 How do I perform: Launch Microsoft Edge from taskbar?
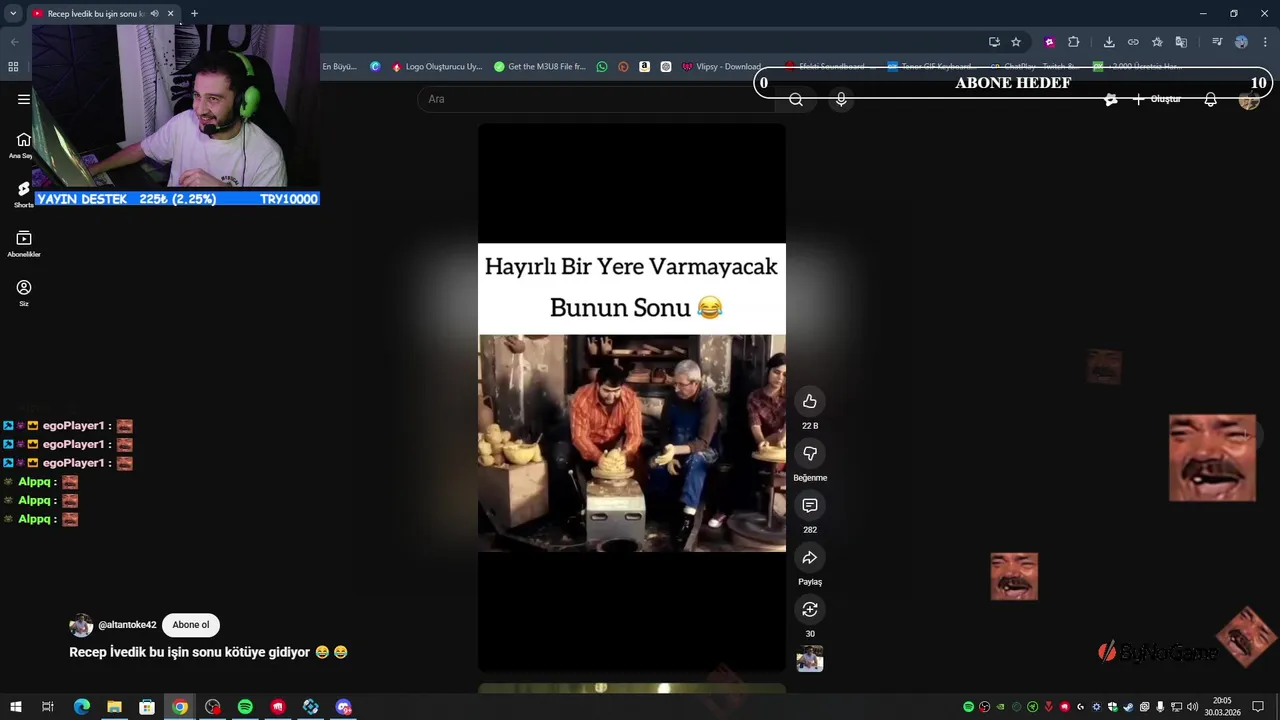(x=82, y=707)
